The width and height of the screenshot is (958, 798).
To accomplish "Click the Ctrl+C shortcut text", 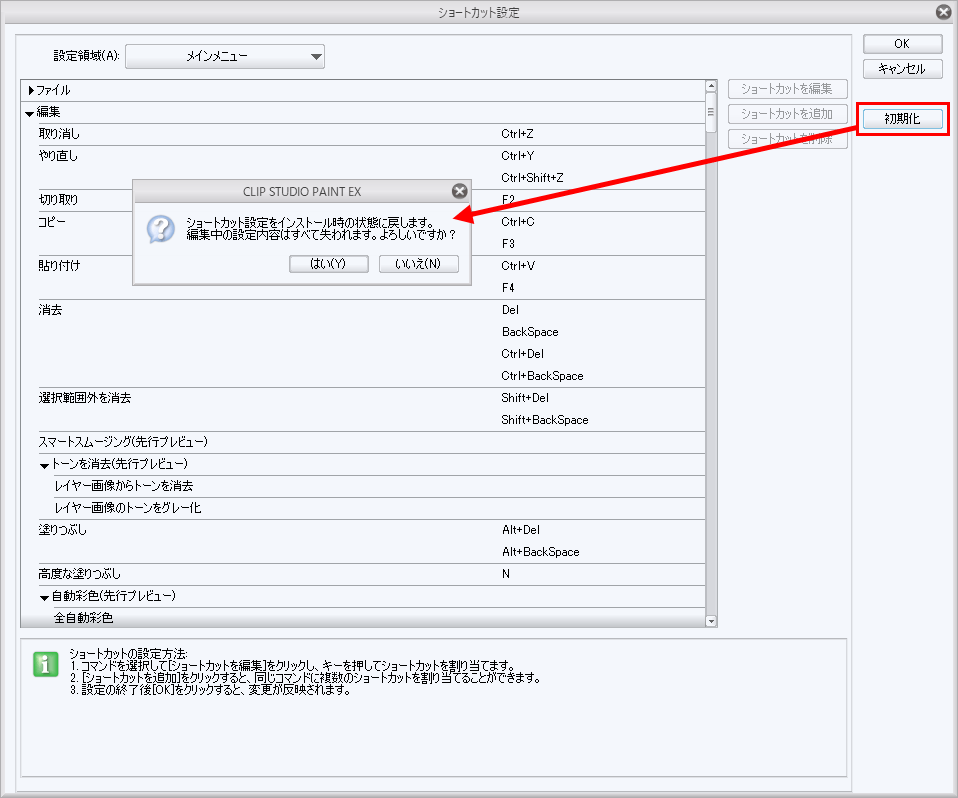I will point(517,222).
